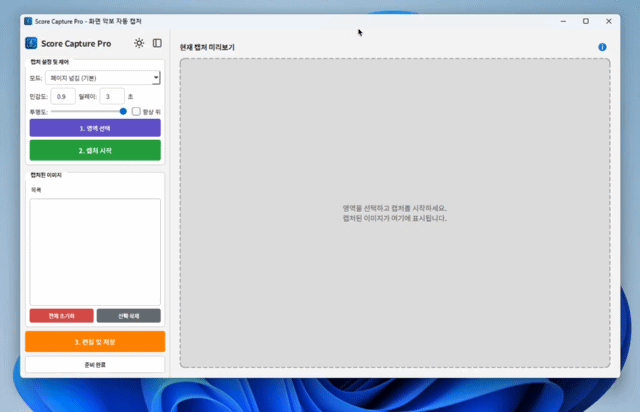Click the blue info icon

coord(602,47)
